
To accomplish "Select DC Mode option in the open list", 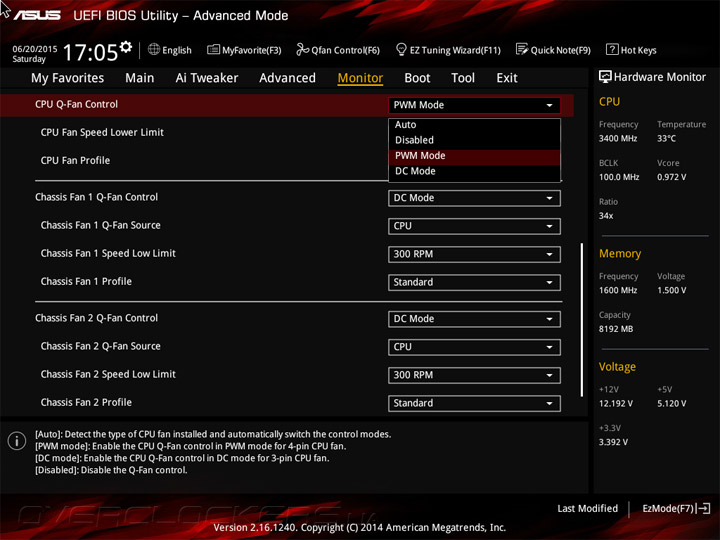I will pos(474,171).
